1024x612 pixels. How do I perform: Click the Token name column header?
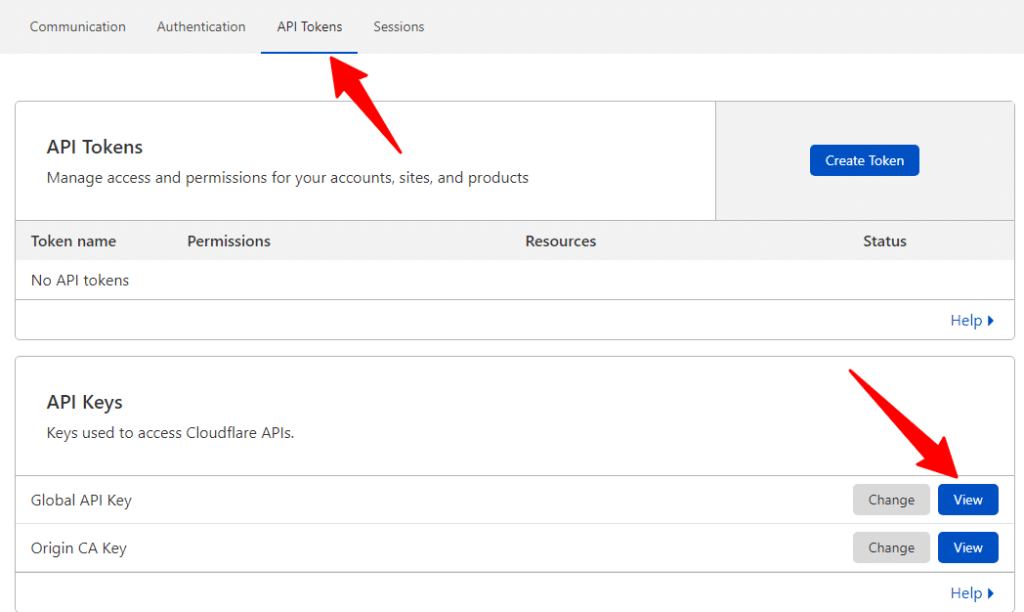(73, 241)
